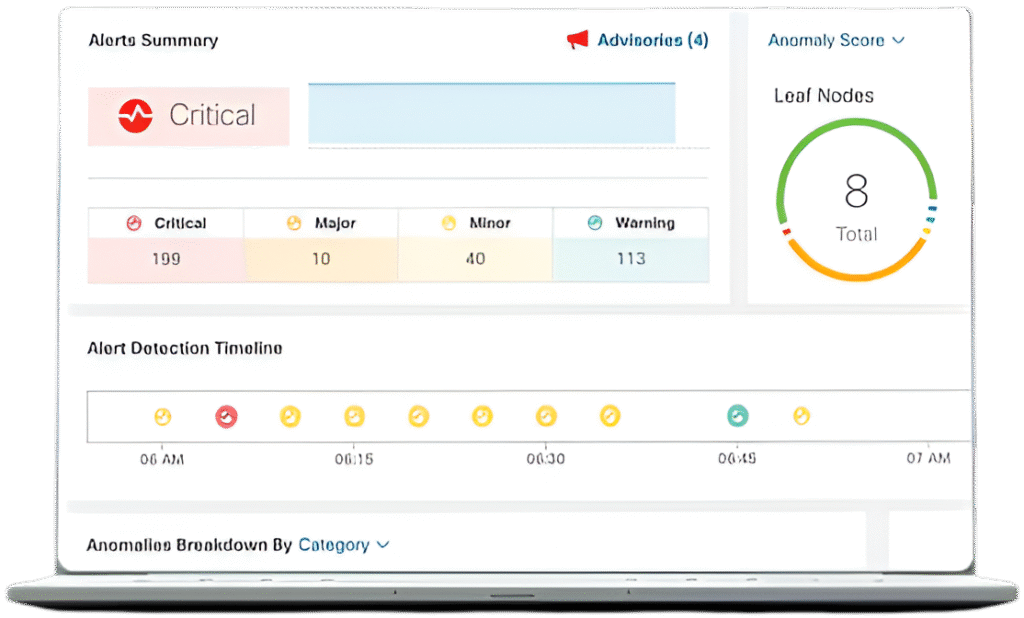Open the 10 major alerts count

coord(321,259)
